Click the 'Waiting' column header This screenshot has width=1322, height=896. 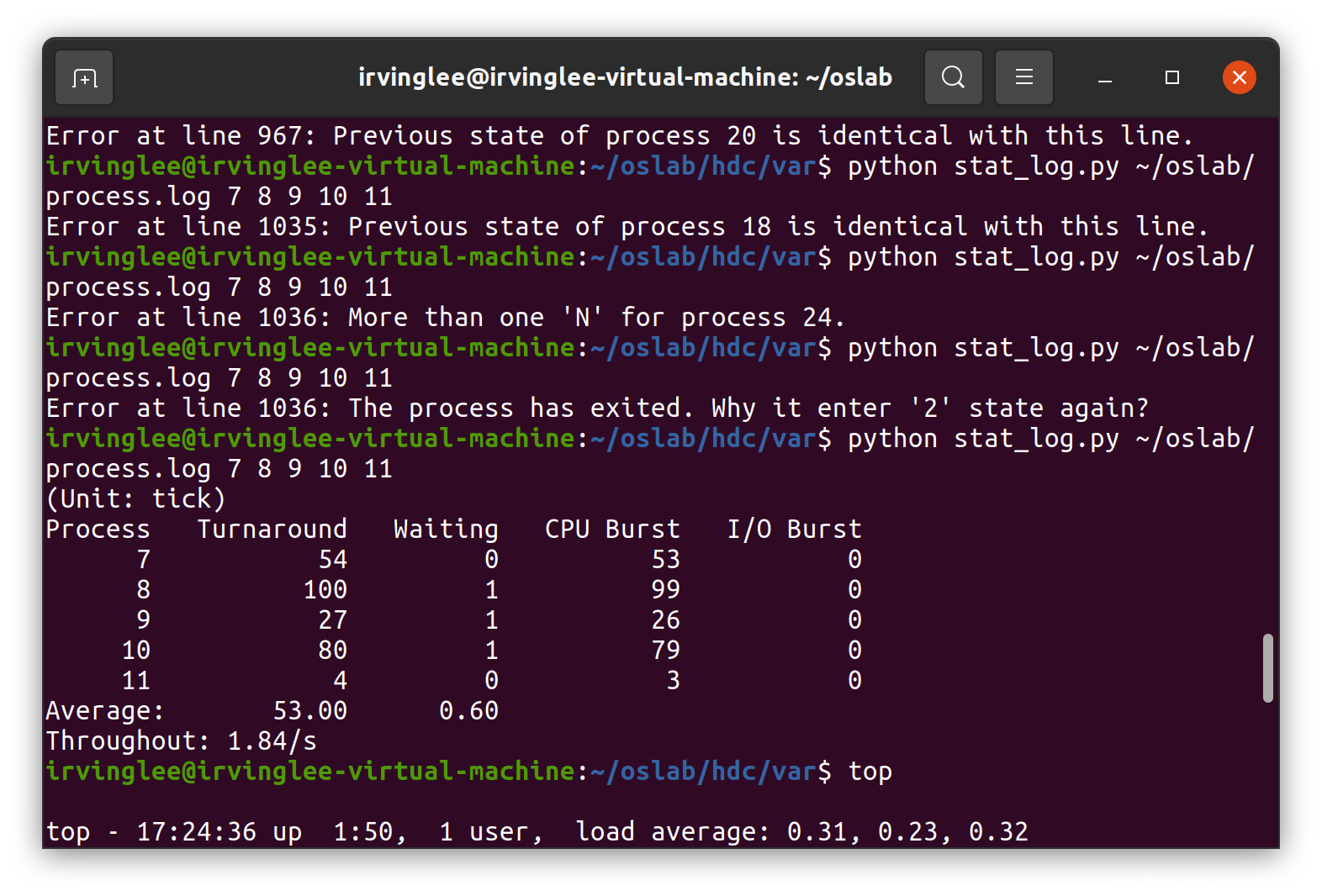(x=446, y=529)
